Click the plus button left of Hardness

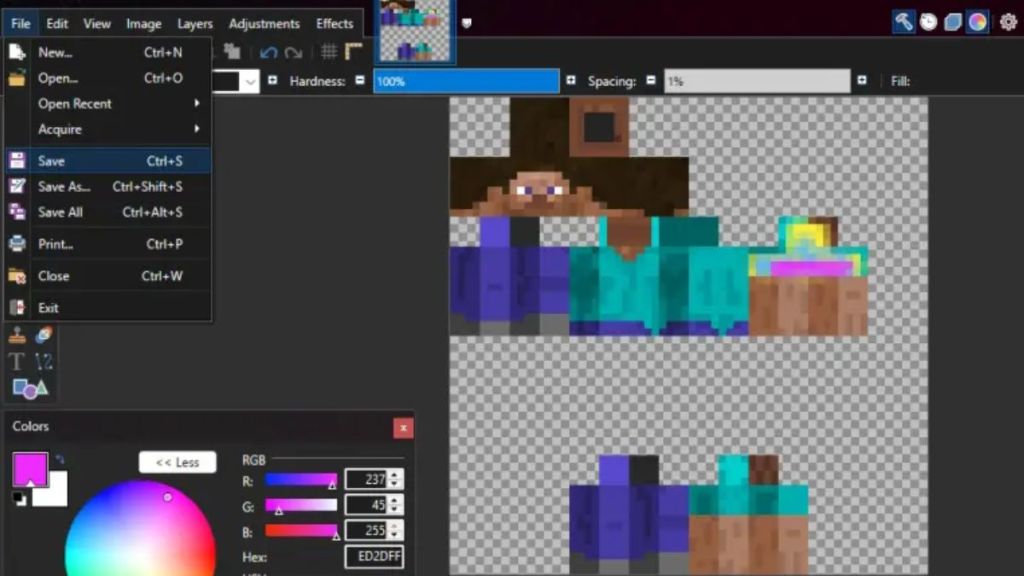tap(272, 80)
